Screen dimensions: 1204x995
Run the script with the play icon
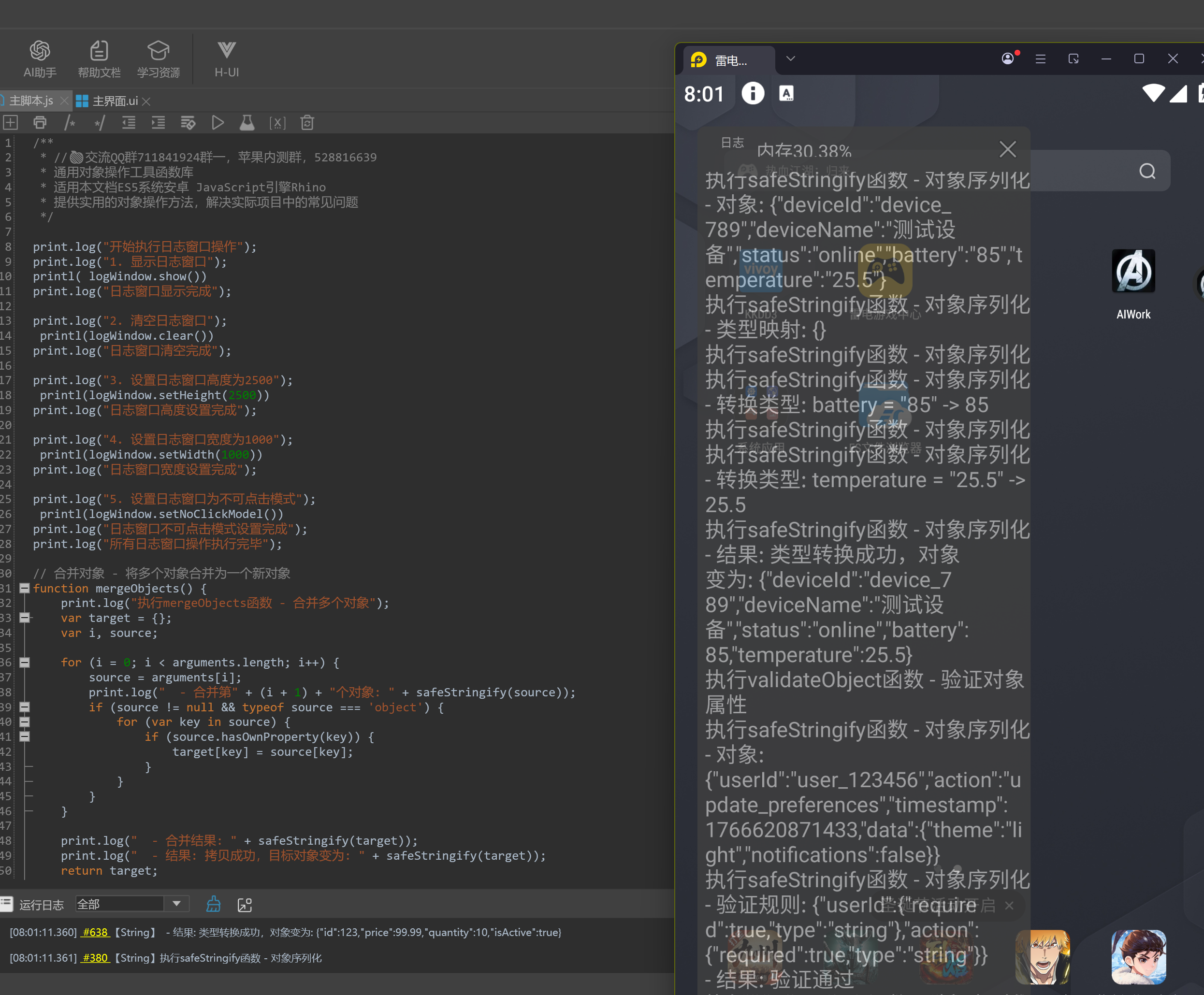218,123
